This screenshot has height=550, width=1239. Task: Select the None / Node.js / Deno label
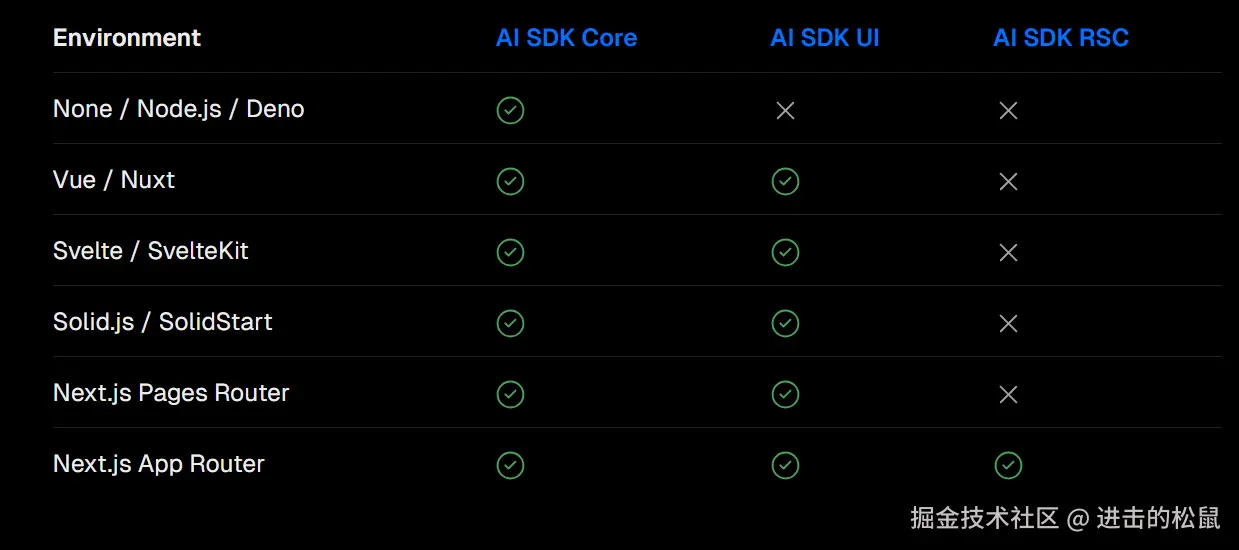coord(178,109)
